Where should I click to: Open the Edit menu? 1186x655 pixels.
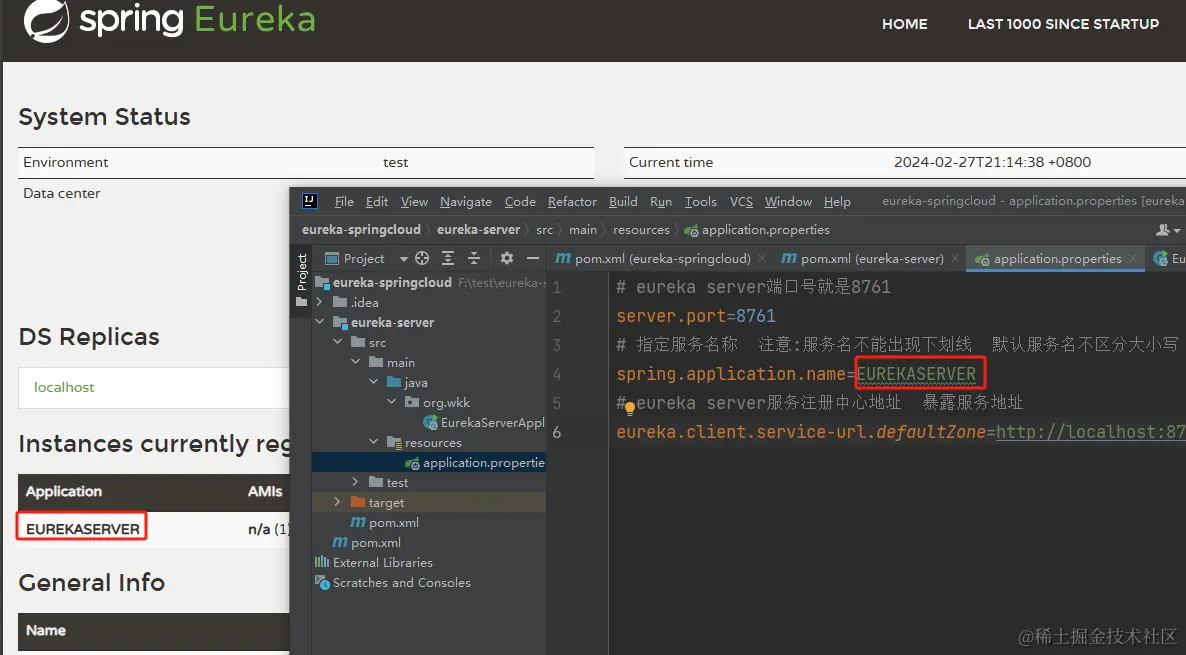click(377, 201)
